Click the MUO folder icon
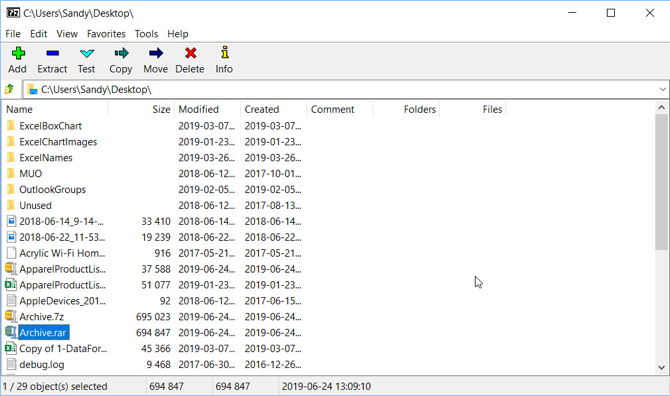 [x=11, y=173]
